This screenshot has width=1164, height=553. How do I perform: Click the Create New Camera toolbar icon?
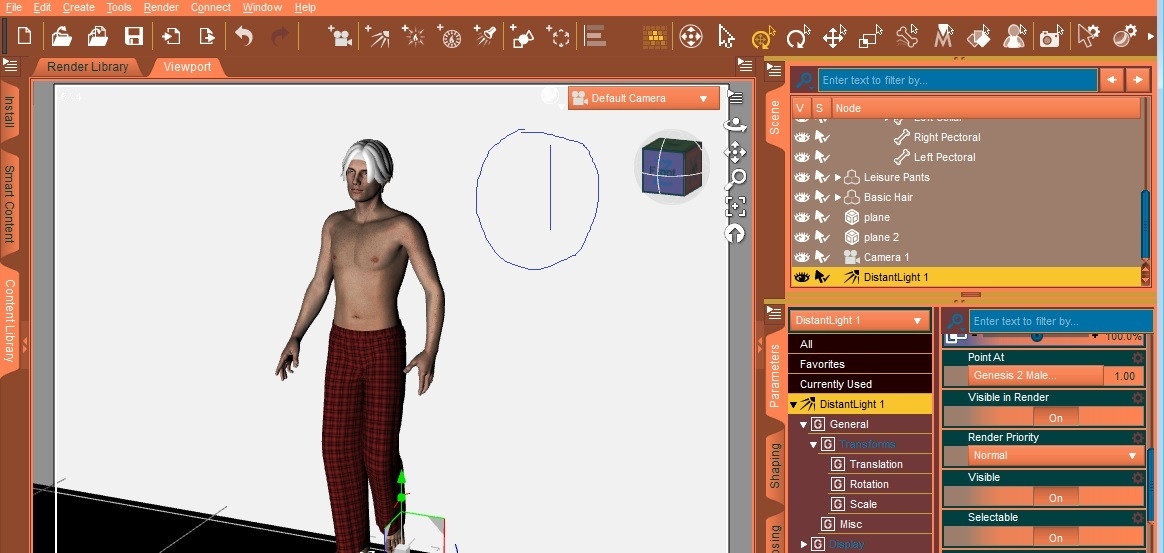coord(340,37)
